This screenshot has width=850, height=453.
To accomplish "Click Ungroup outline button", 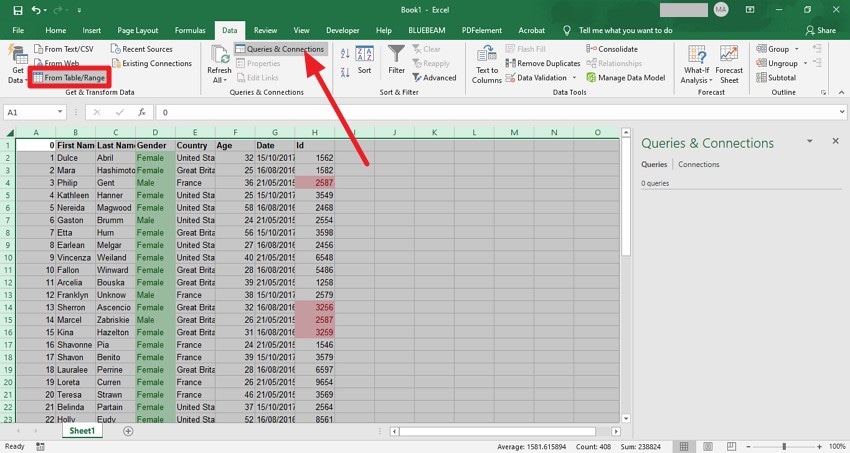I will (x=777, y=63).
